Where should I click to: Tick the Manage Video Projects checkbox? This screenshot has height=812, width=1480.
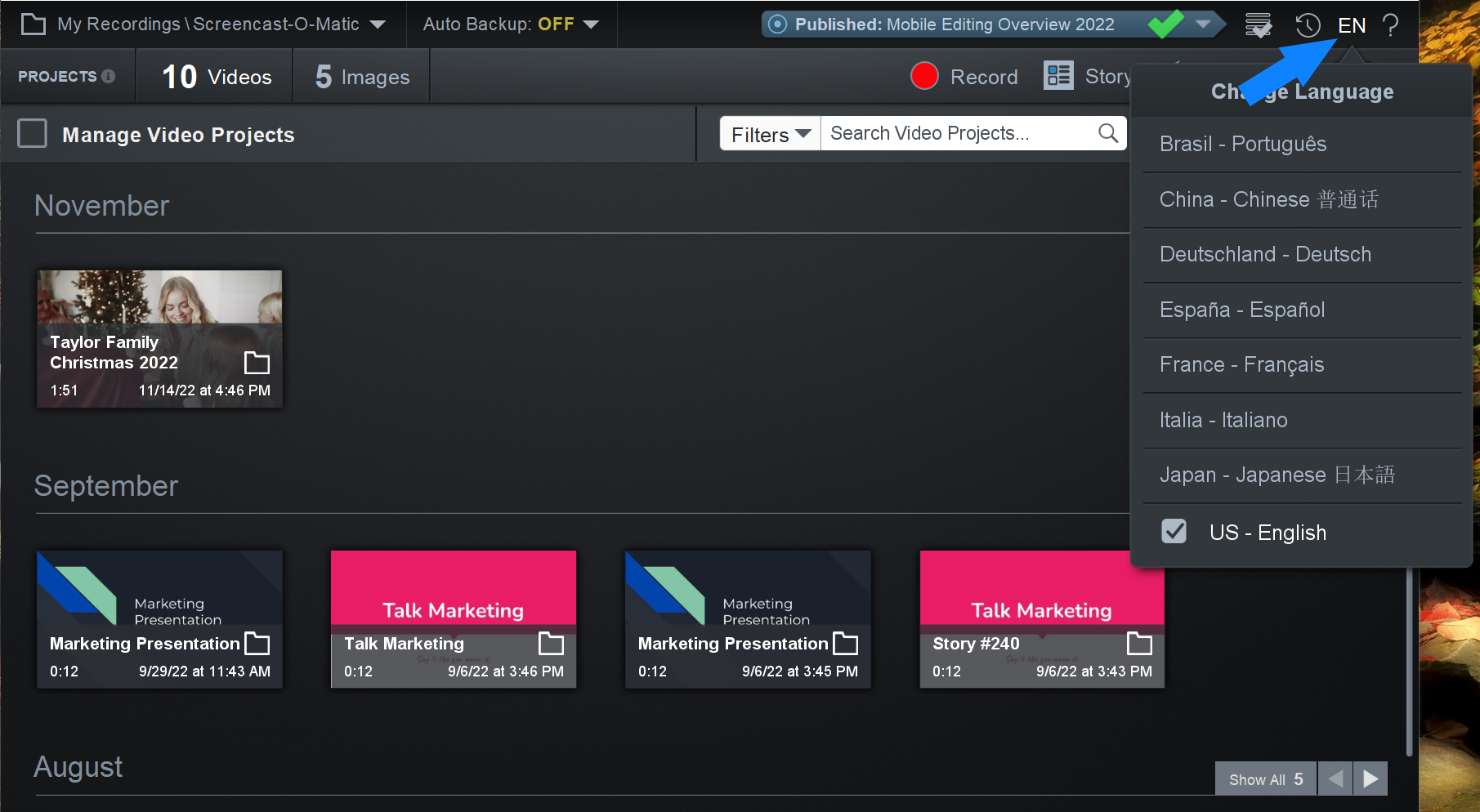(x=33, y=133)
